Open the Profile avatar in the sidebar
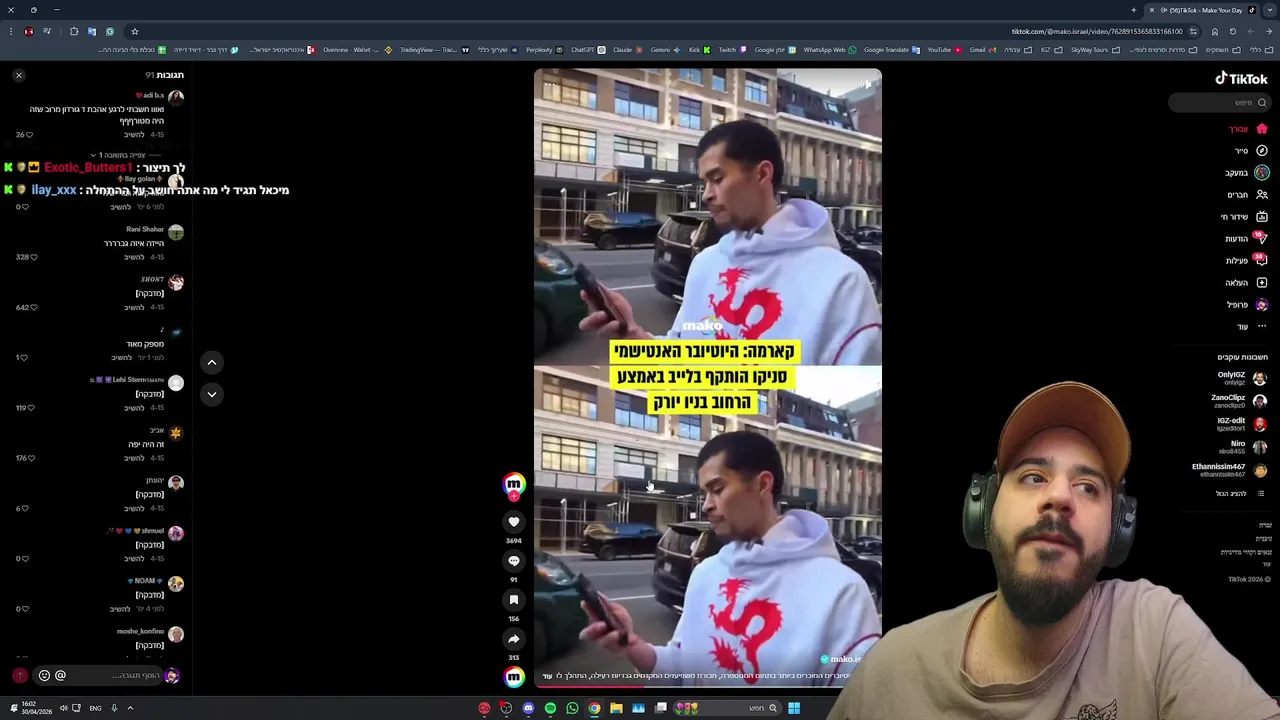The width and height of the screenshot is (1280, 720). point(1262,305)
